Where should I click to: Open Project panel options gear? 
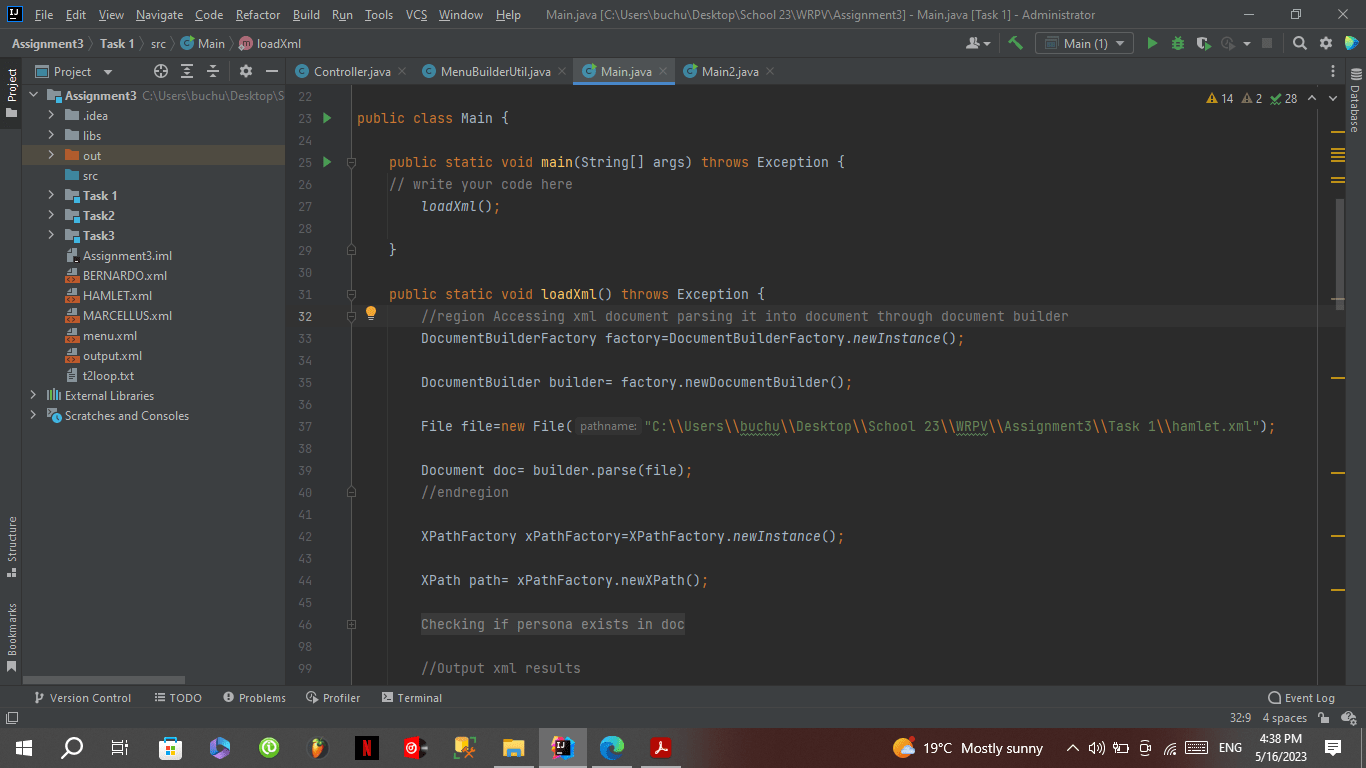click(x=246, y=71)
